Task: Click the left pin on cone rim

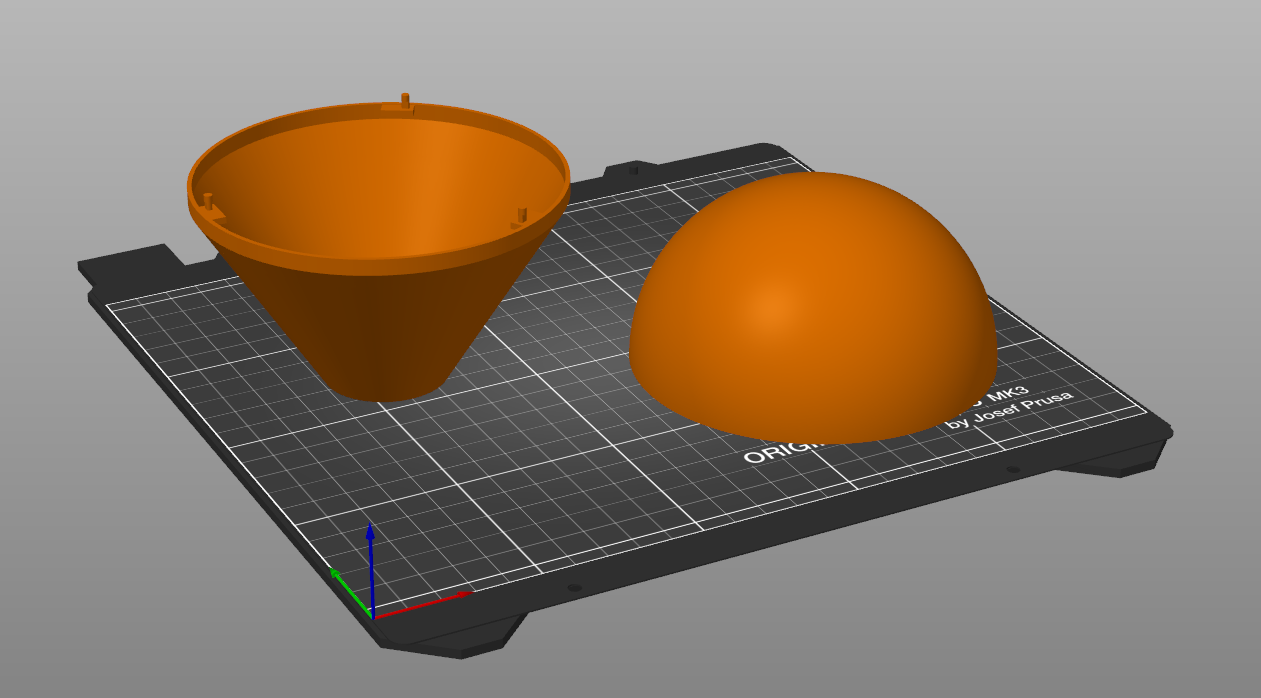Action: tap(208, 201)
